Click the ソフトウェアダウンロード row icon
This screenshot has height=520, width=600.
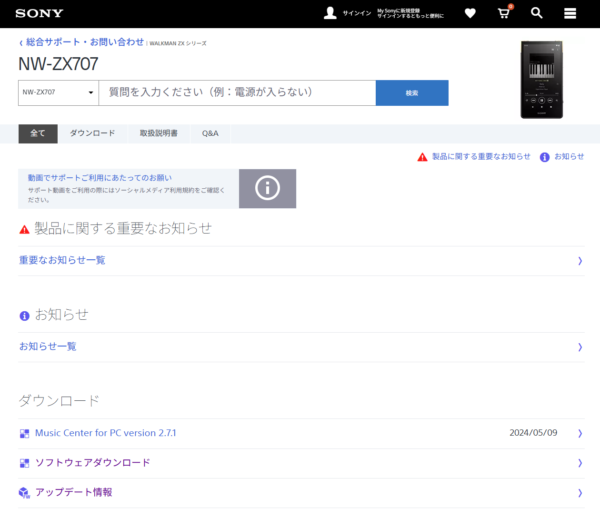[24, 463]
